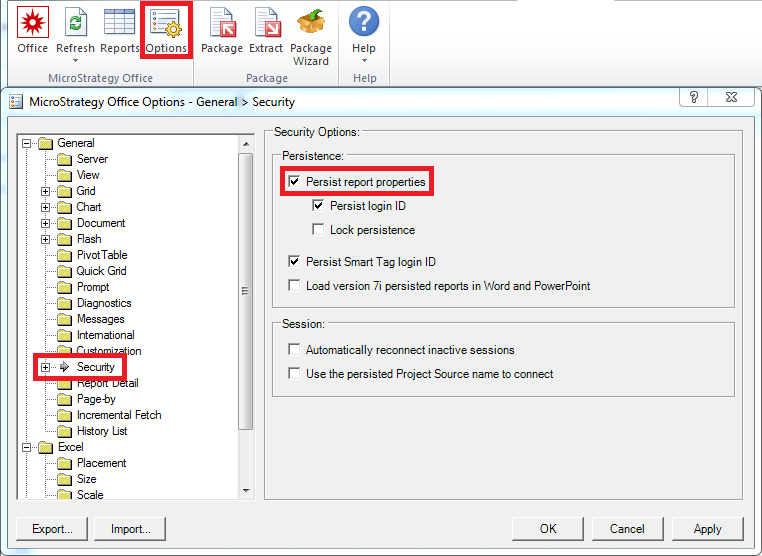Click the tree scrollbar down arrow
The width and height of the screenshot is (762, 556).
tap(246, 491)
